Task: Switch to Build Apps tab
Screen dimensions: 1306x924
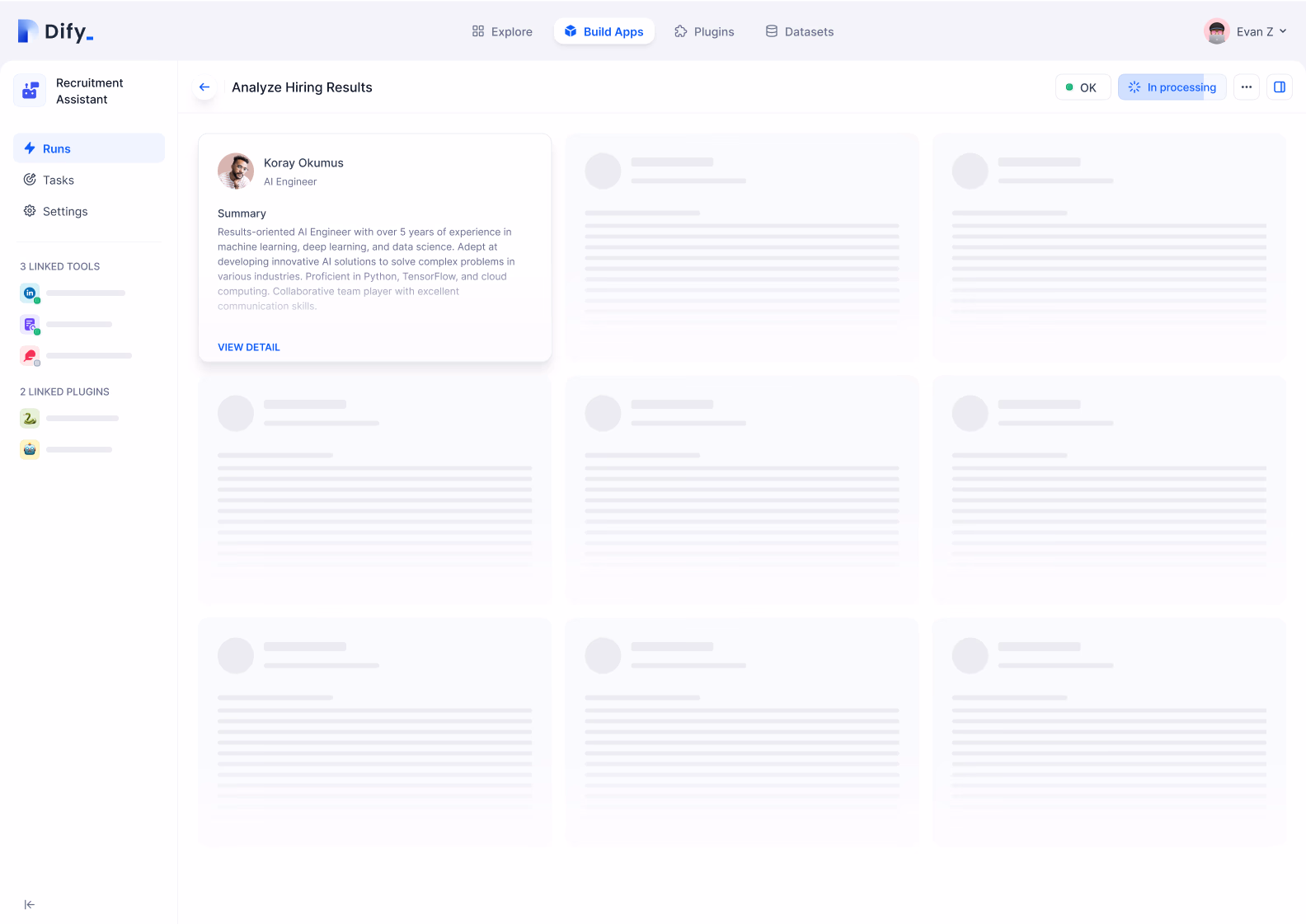Action: pos(604,31)
